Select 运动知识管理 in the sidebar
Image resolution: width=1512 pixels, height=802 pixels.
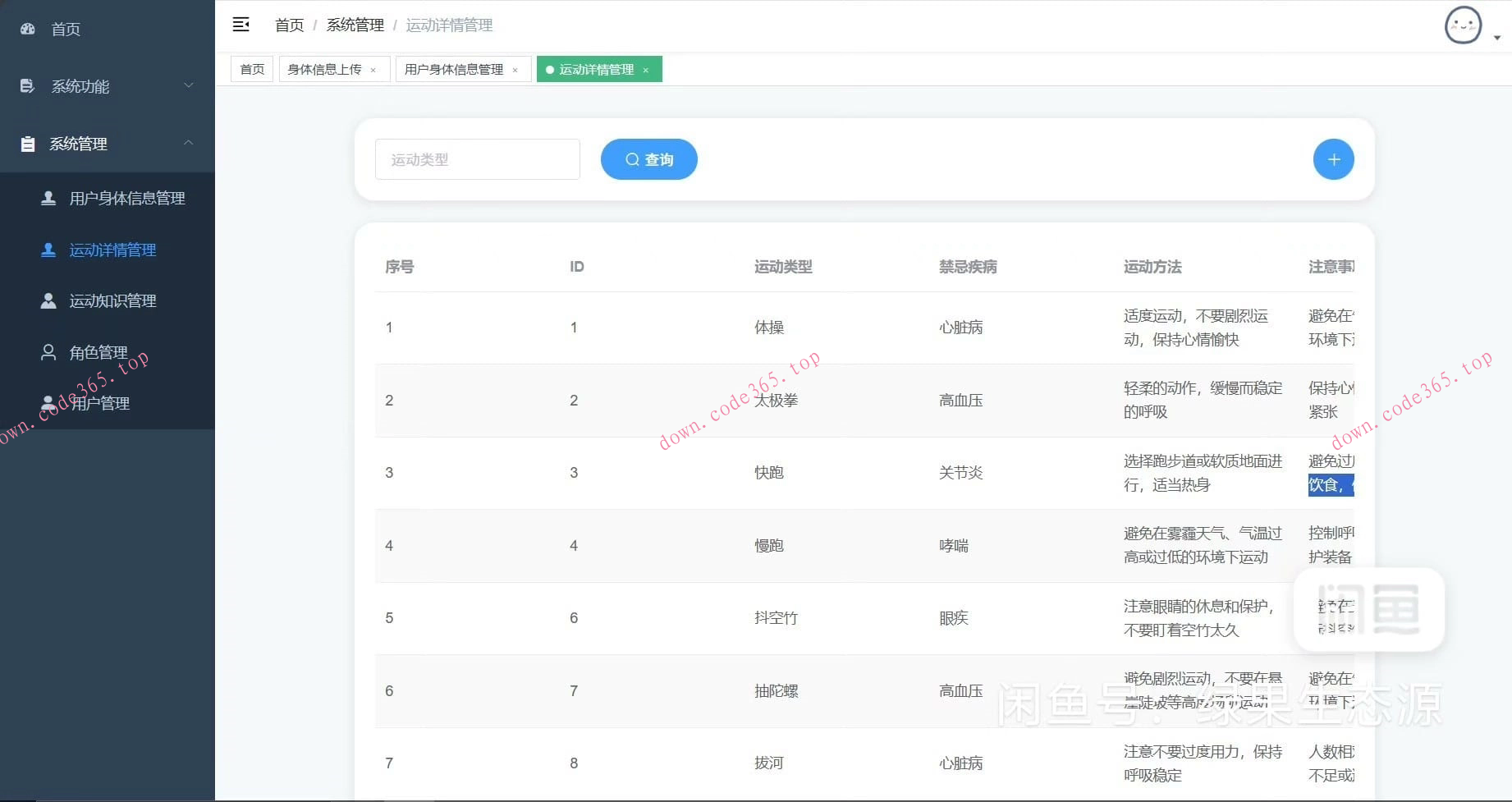pos(112,300)
